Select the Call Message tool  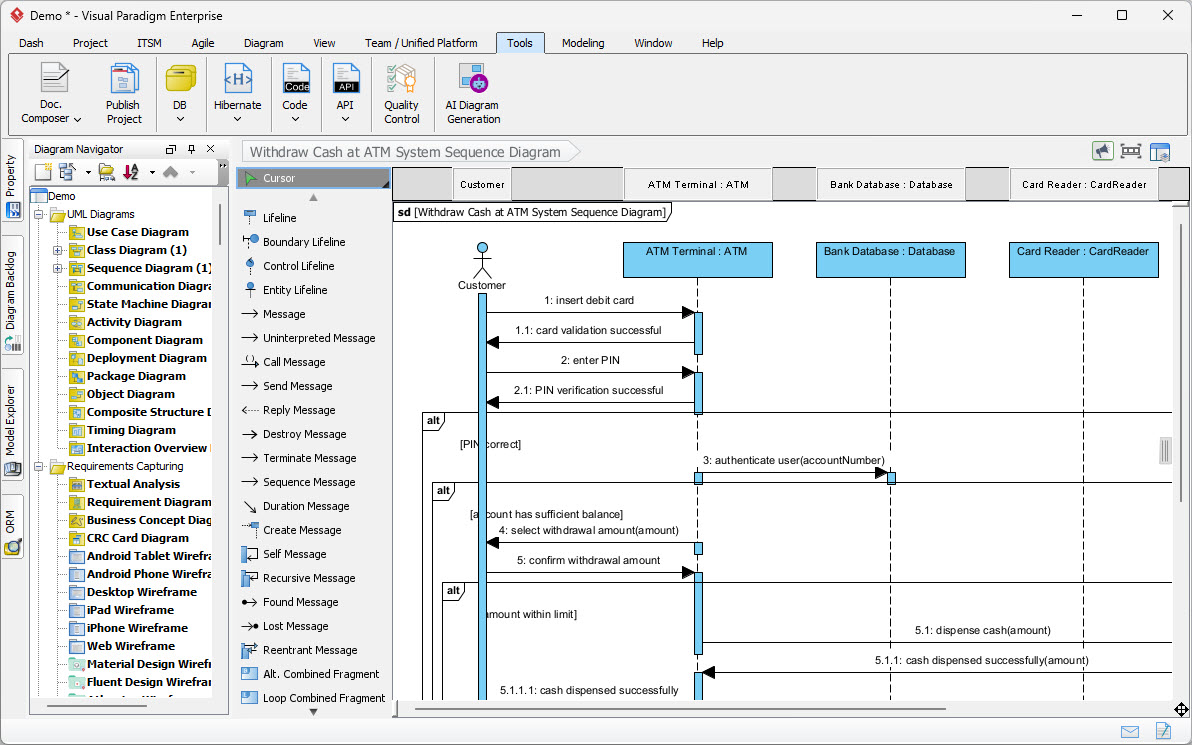click(x=313, y=362)
